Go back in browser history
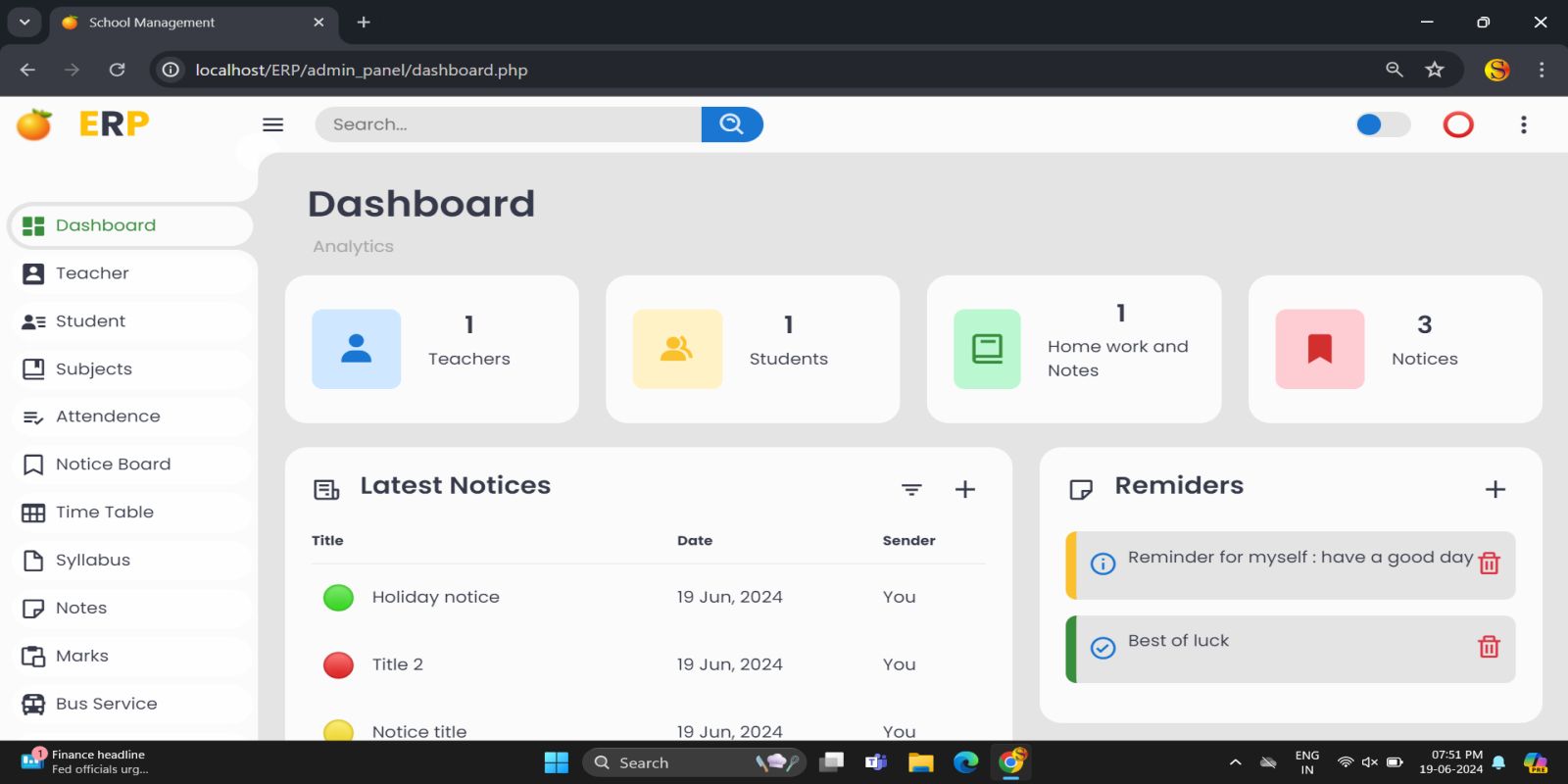The width and height of the screenshot is (1568, 784). pos(27,70)
